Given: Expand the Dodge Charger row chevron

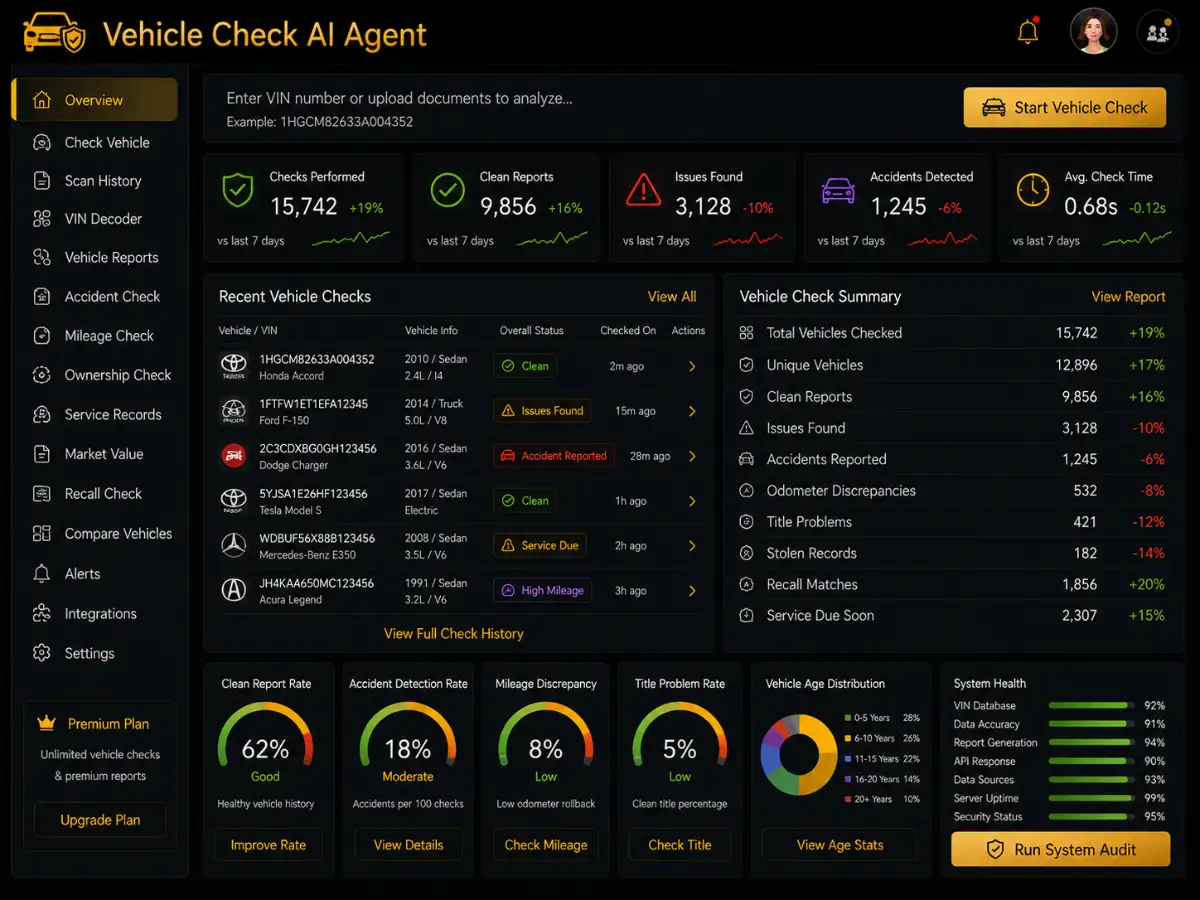Looking at the screenshot, I should tap(692, 456).
